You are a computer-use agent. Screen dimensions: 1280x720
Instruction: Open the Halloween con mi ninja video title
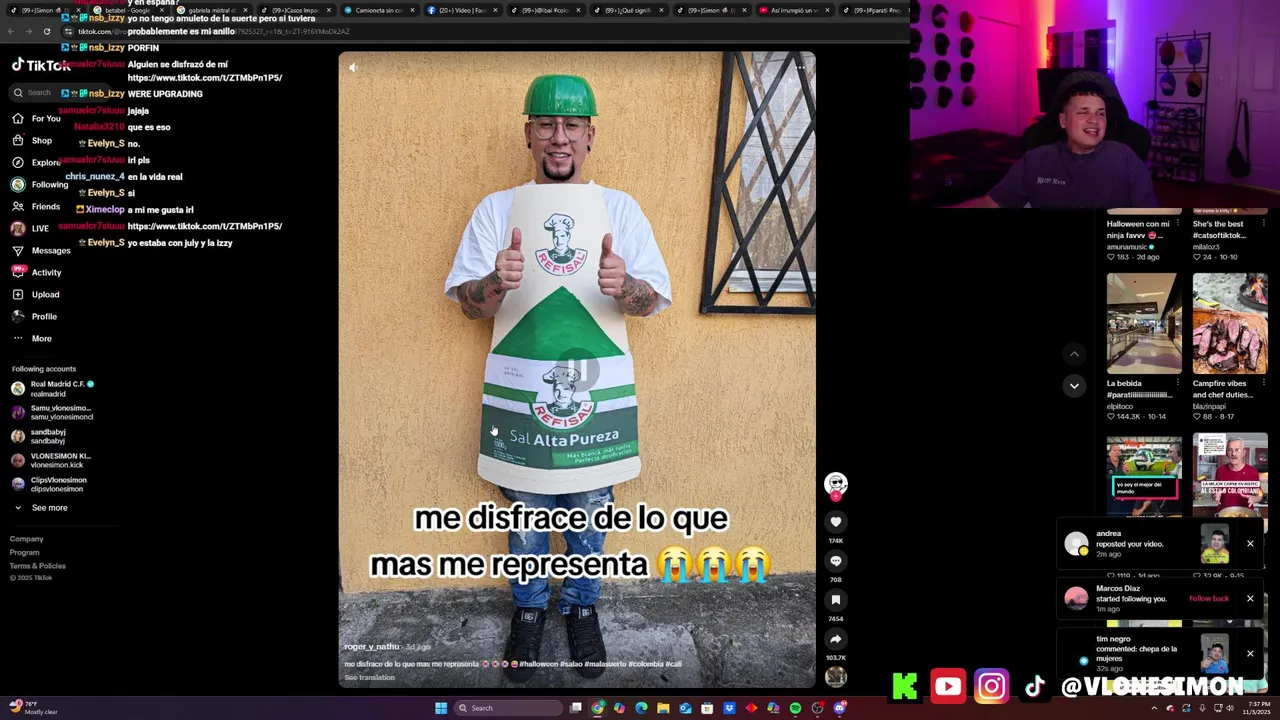click(1138, 230)
